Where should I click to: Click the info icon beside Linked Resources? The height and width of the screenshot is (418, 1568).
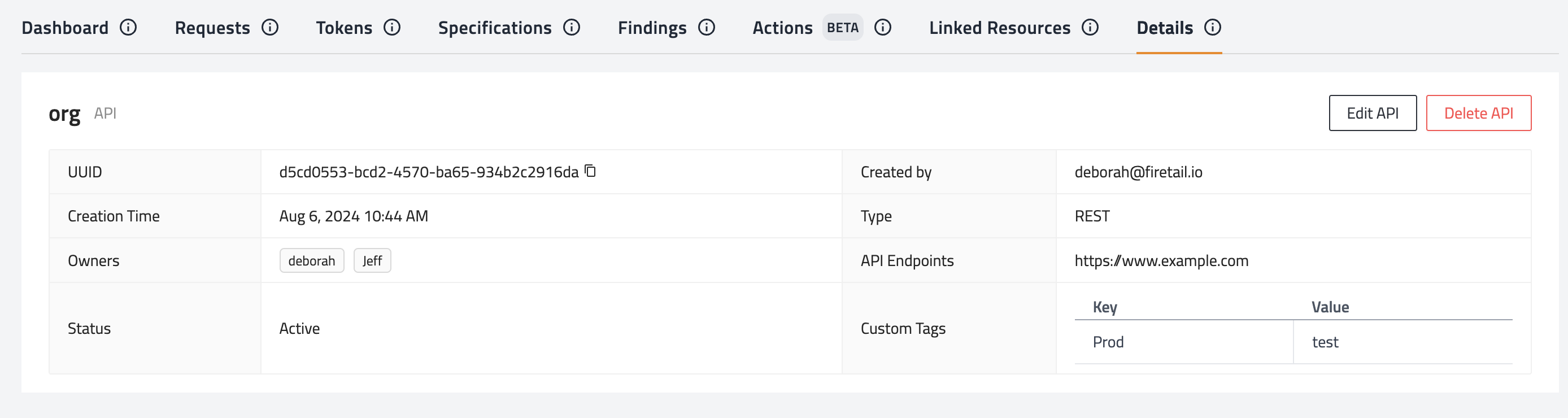point(1090,27)
